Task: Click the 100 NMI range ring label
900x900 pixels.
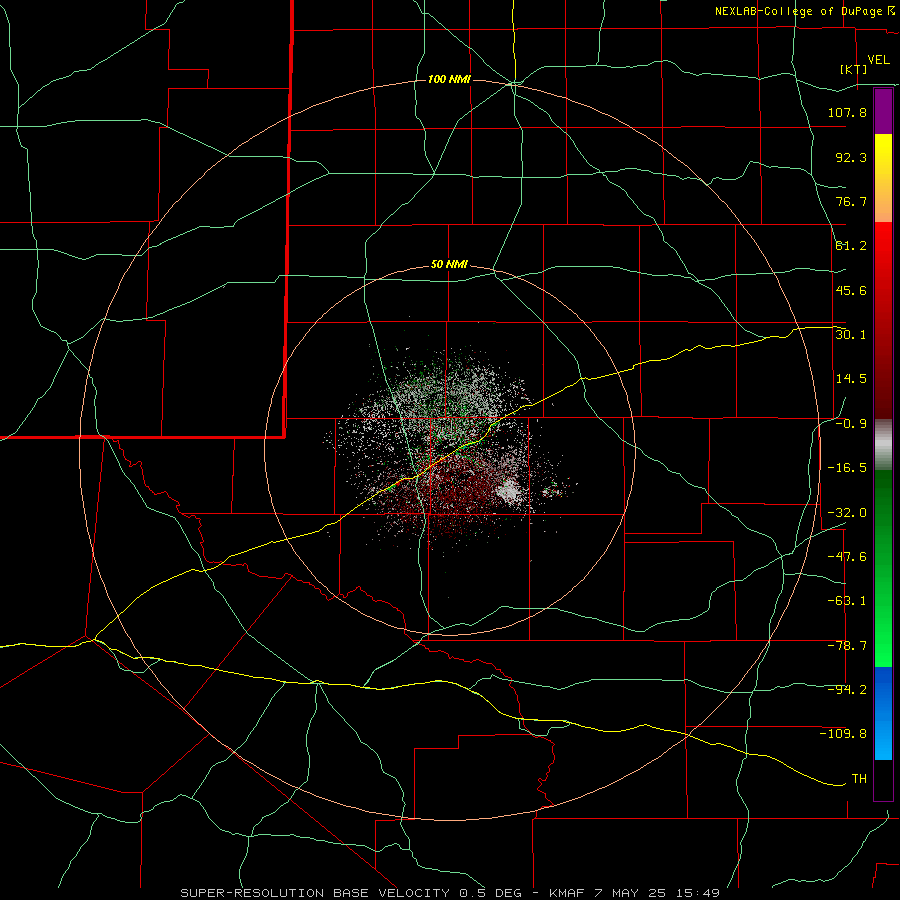Action: pos(449,79)
